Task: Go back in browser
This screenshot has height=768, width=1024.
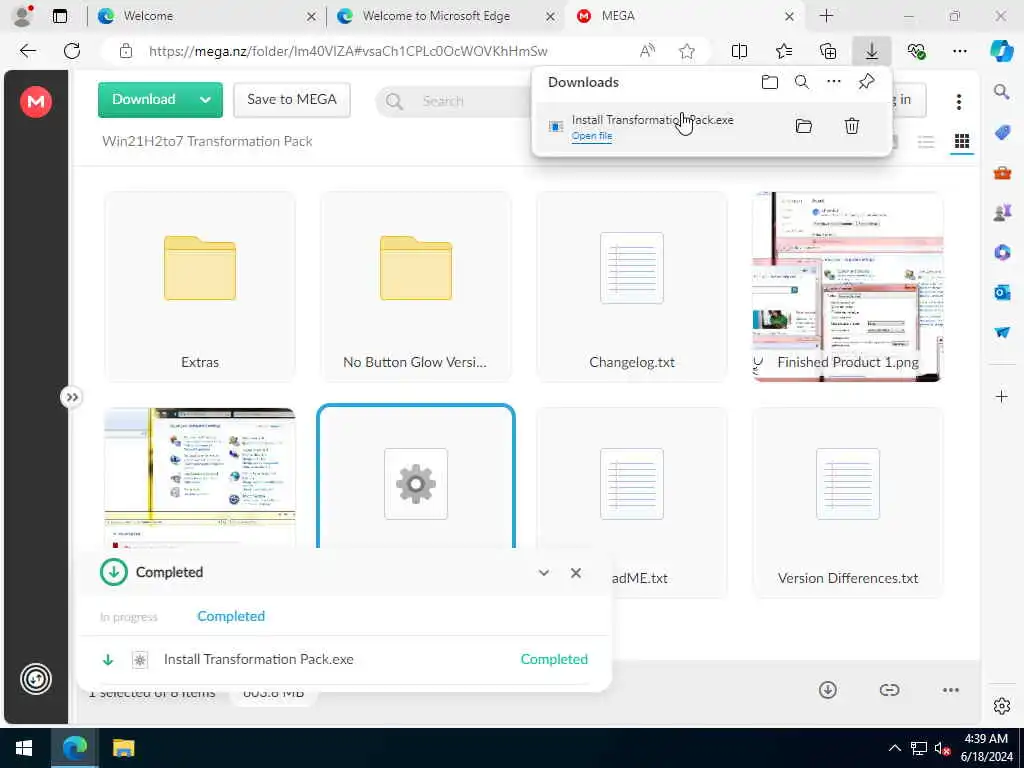Action: tap(27, 51)
